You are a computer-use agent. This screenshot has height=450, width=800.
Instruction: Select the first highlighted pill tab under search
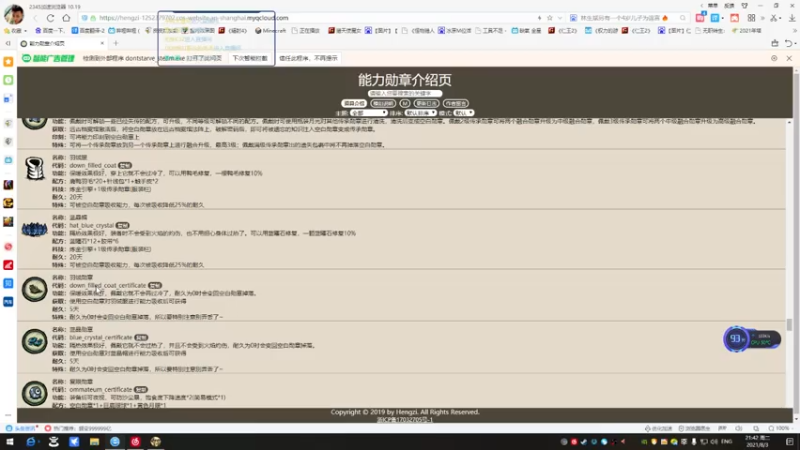(354, 103)
